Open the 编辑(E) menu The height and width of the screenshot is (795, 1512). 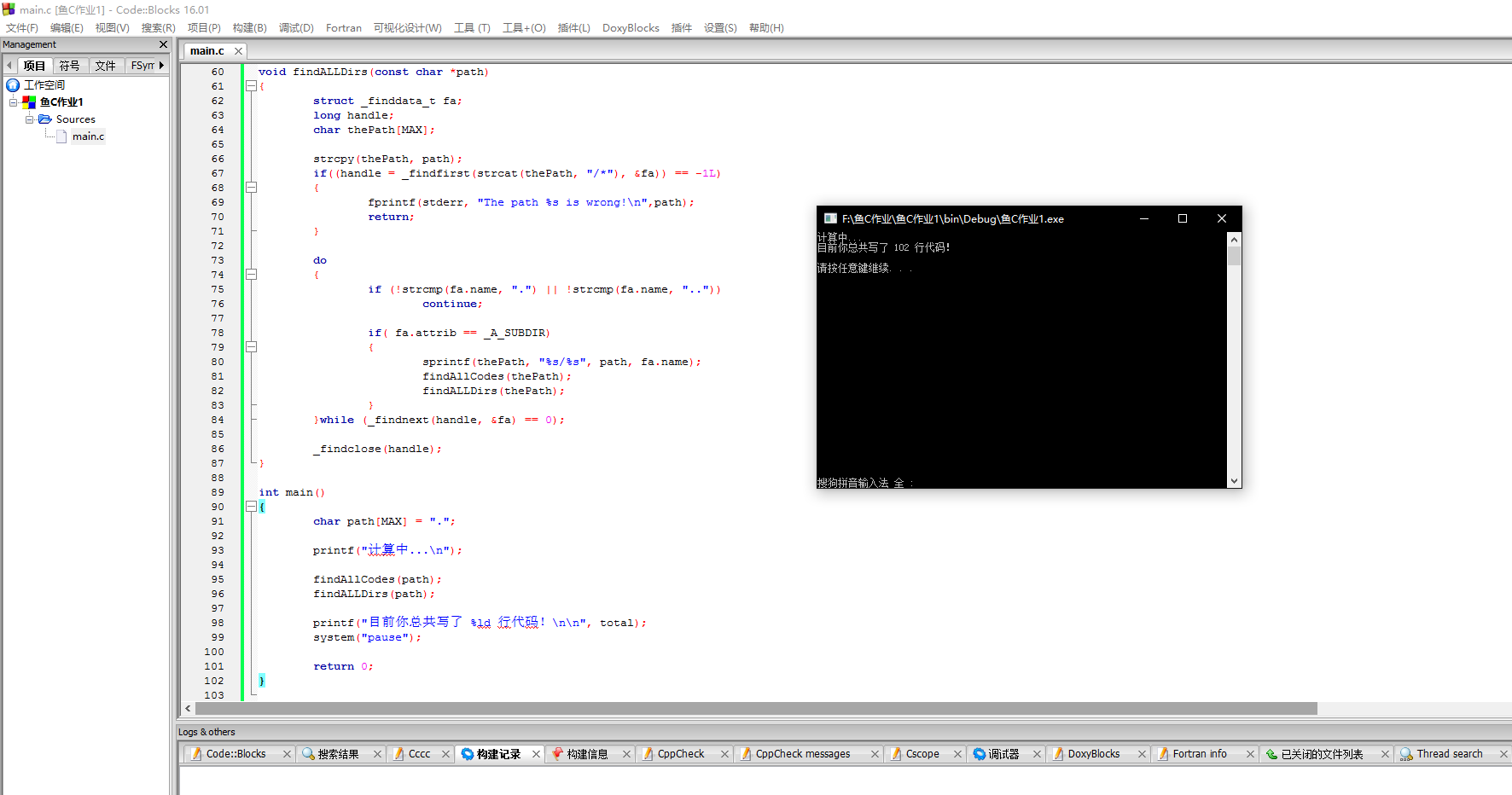click(67, 28)
